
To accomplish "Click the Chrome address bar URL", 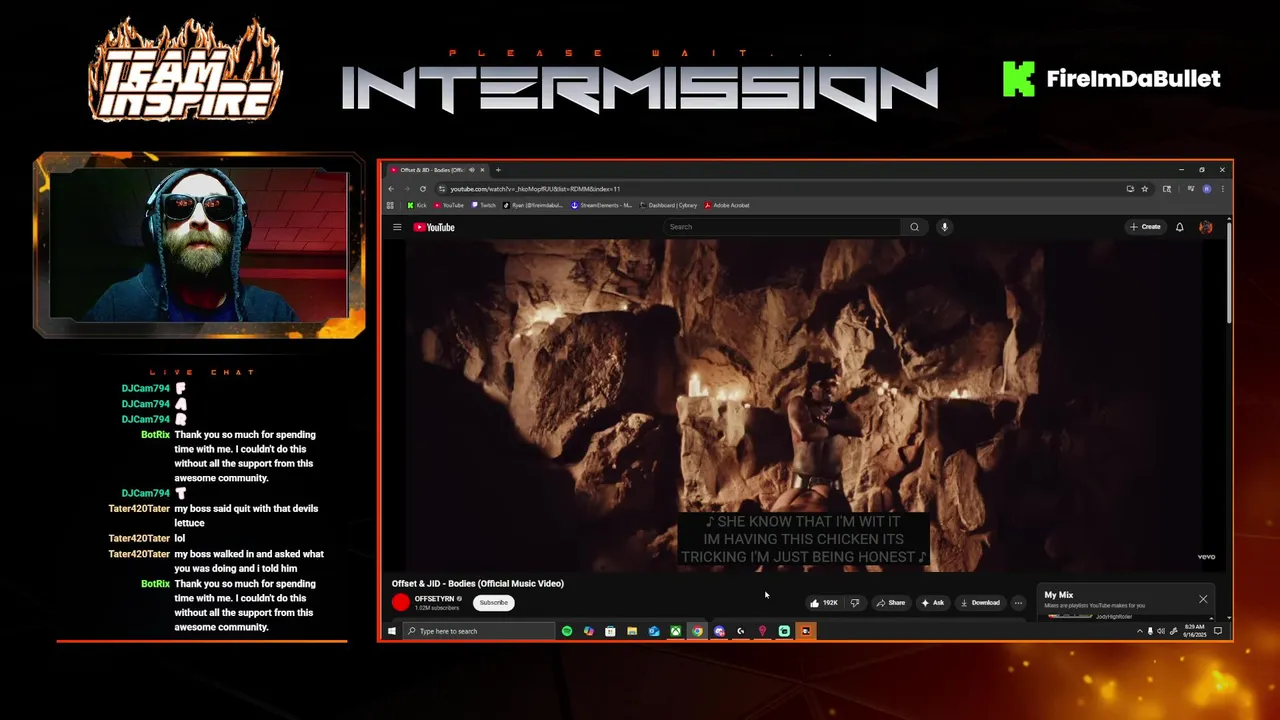I will [x=534, y=189].
